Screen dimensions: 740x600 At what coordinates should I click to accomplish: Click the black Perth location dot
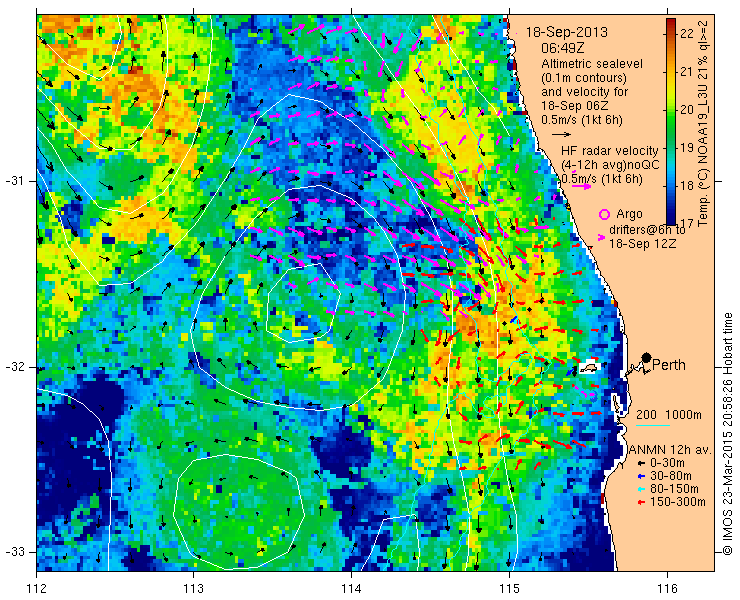click(647, 357)
